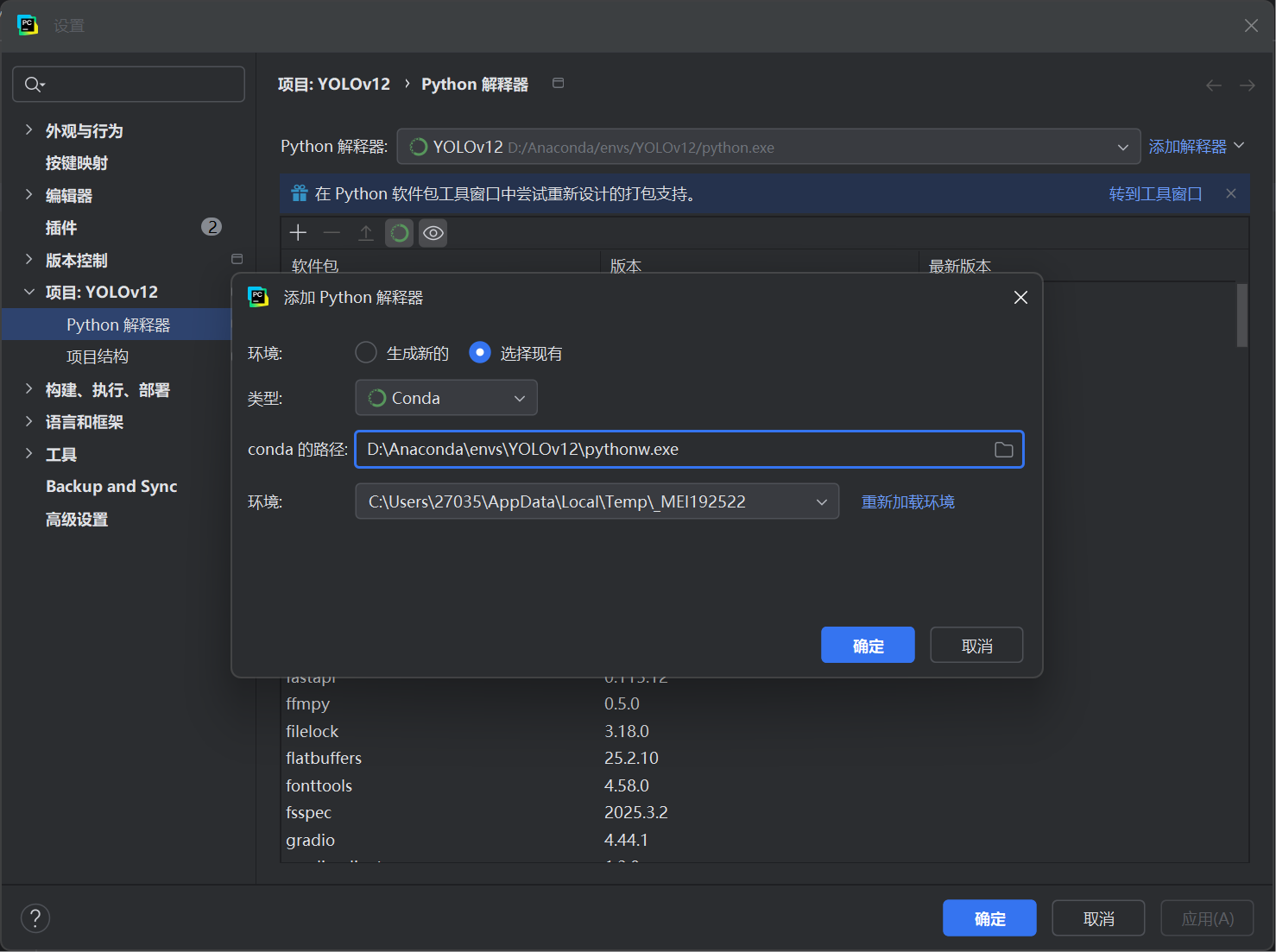Dismiss the packaging support banner
This screenshot has width=1276, height=952.
tap(1231, 193)
